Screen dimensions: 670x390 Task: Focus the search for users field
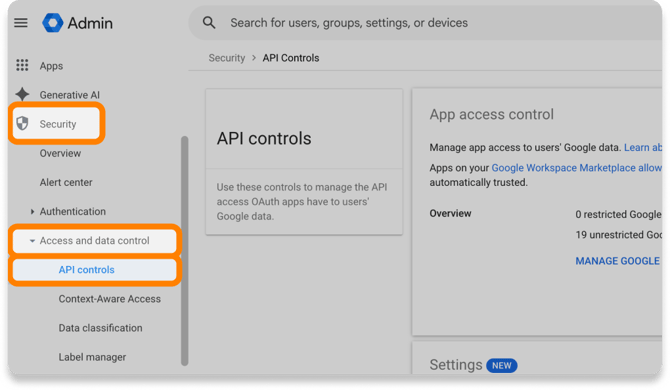[x=426, y=23]
